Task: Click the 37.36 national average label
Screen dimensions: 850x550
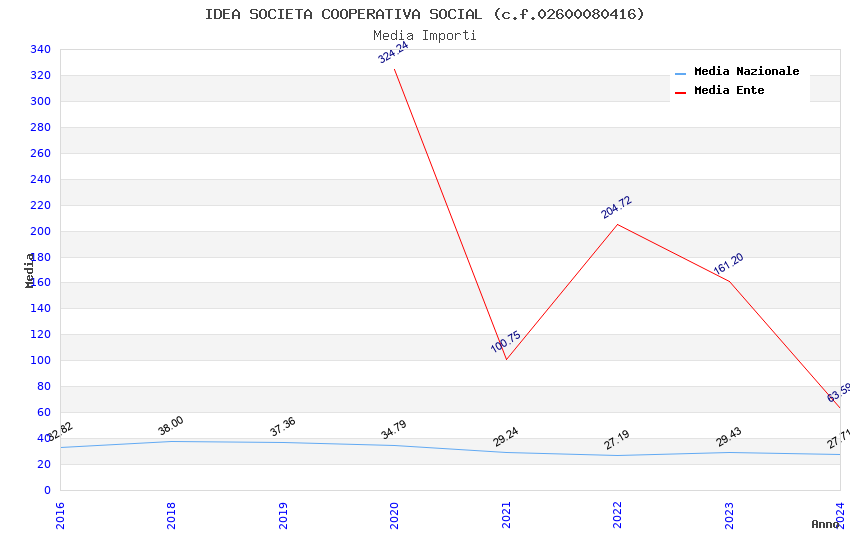Action: click(x=283, y=426)
